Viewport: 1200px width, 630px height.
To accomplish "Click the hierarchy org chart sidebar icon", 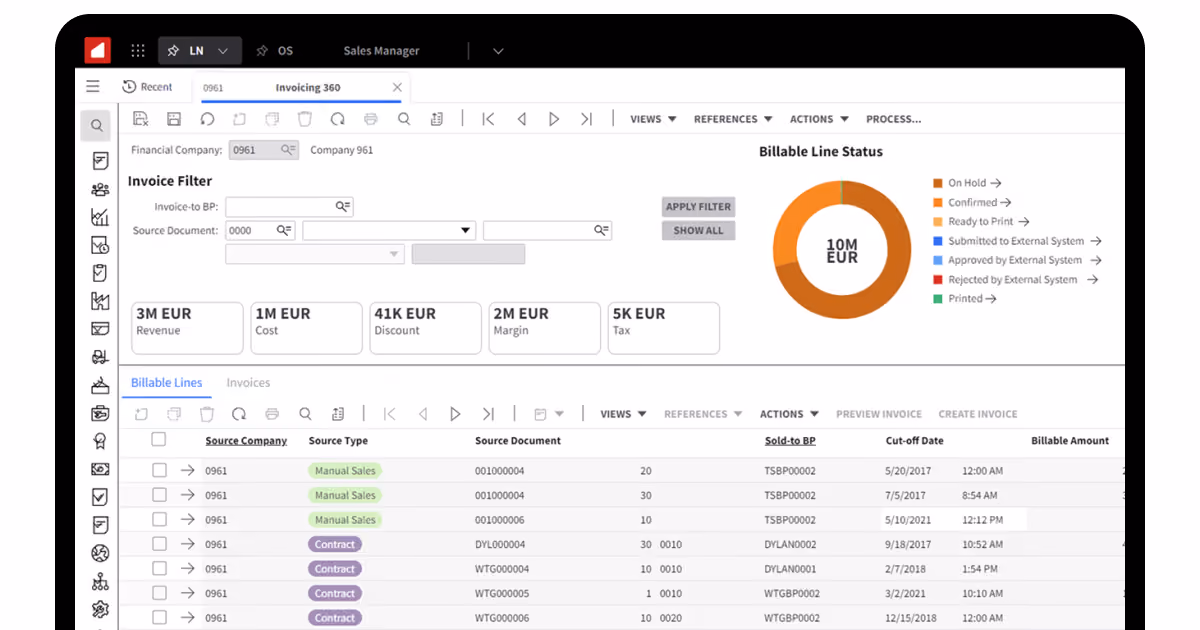I will (99, 581).
